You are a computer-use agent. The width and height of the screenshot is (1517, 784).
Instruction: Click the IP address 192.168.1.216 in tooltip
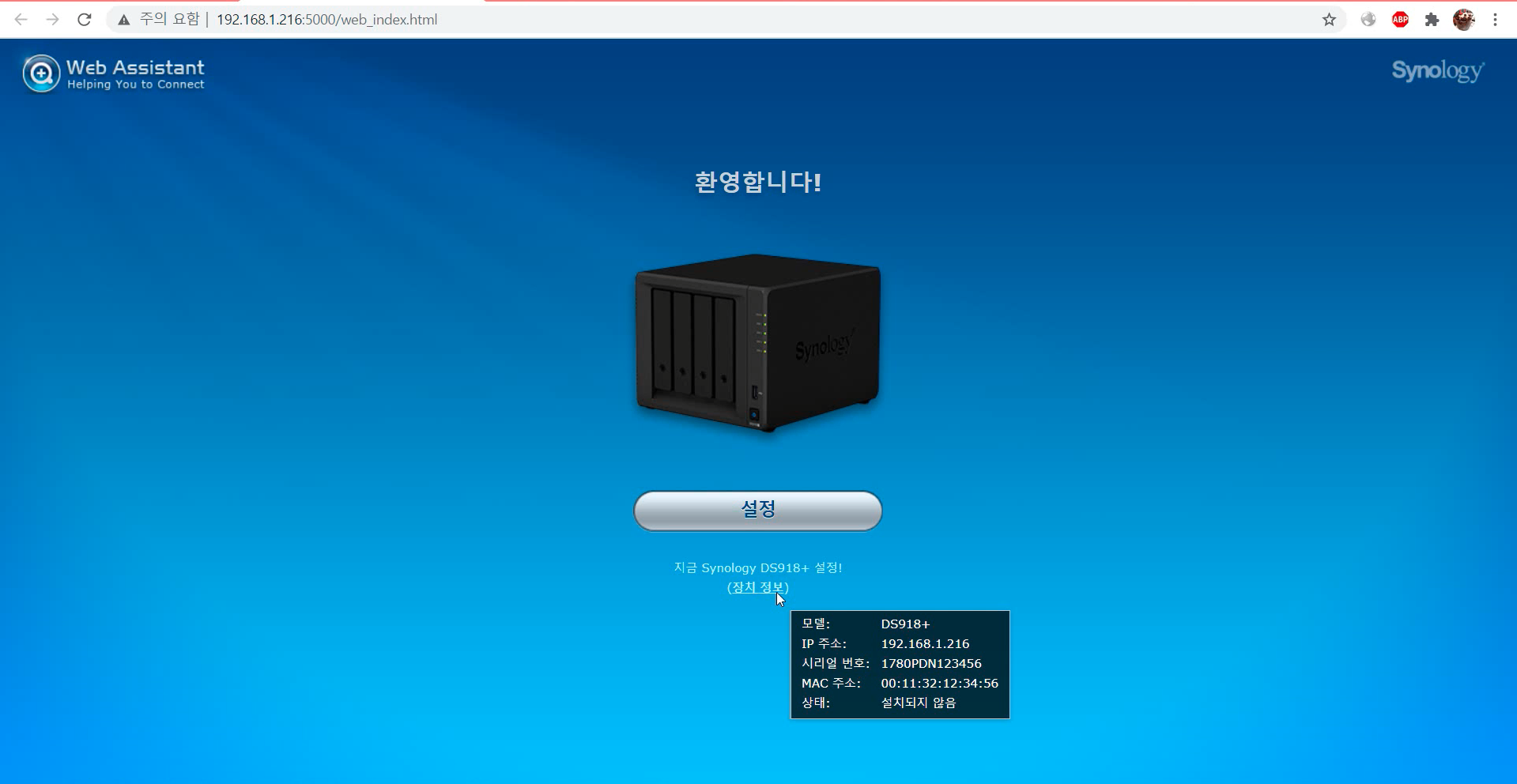(925, 643)
